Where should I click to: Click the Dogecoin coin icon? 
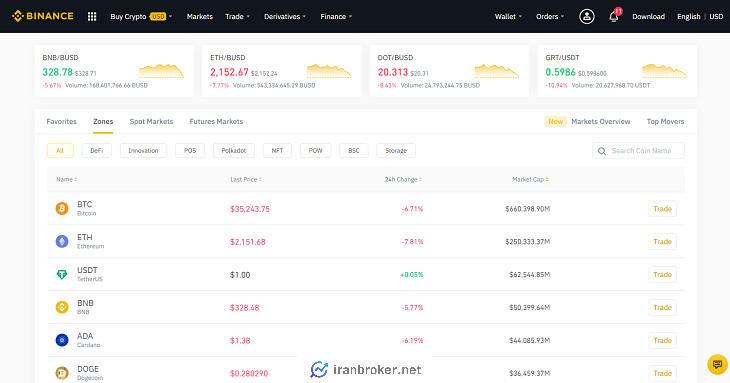62,373
